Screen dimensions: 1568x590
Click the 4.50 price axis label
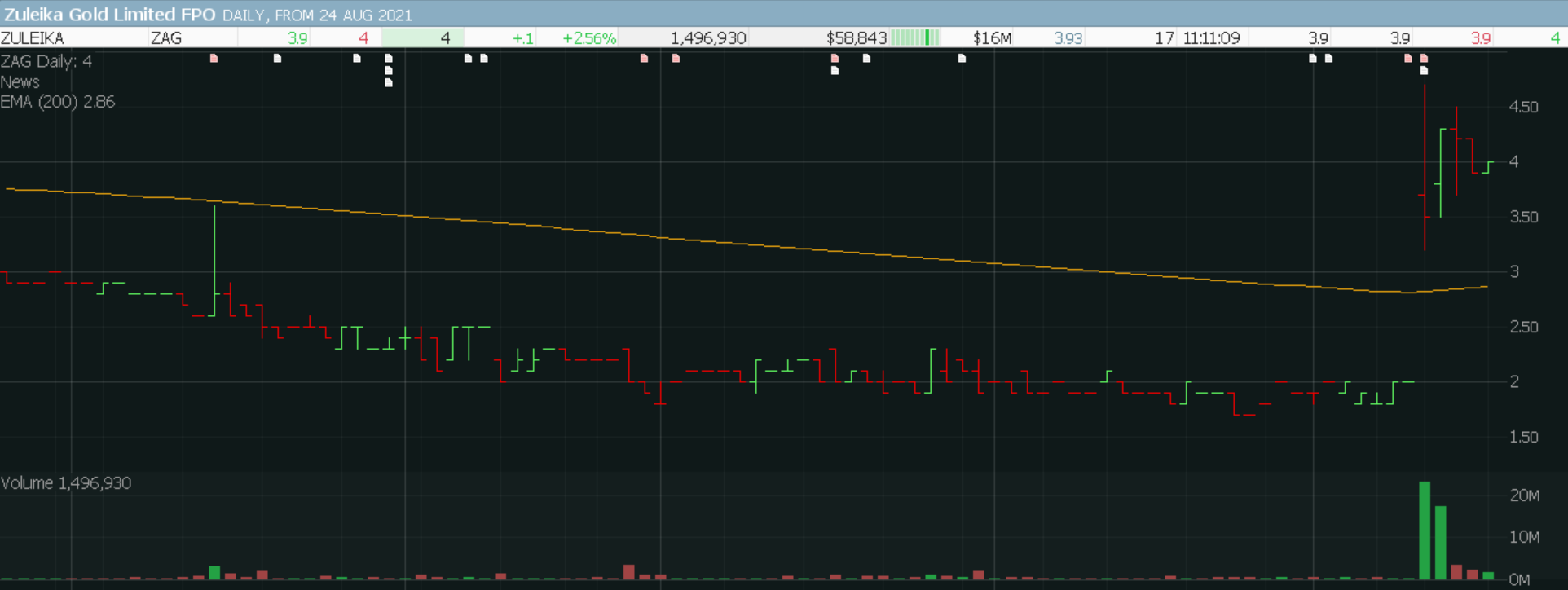point(1523,107)
